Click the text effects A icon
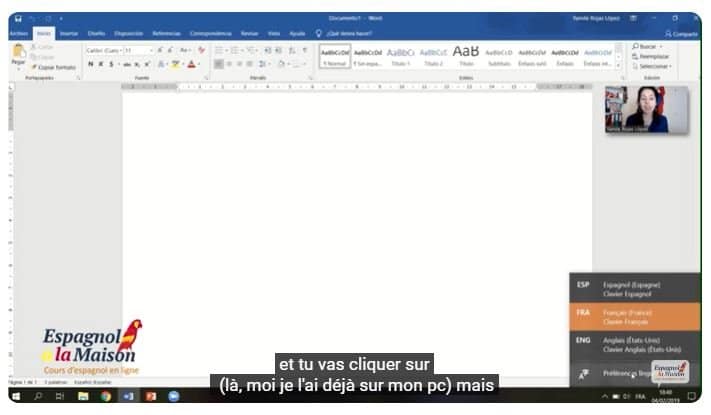This screenshot has height=415, width=711. (161, 65)
